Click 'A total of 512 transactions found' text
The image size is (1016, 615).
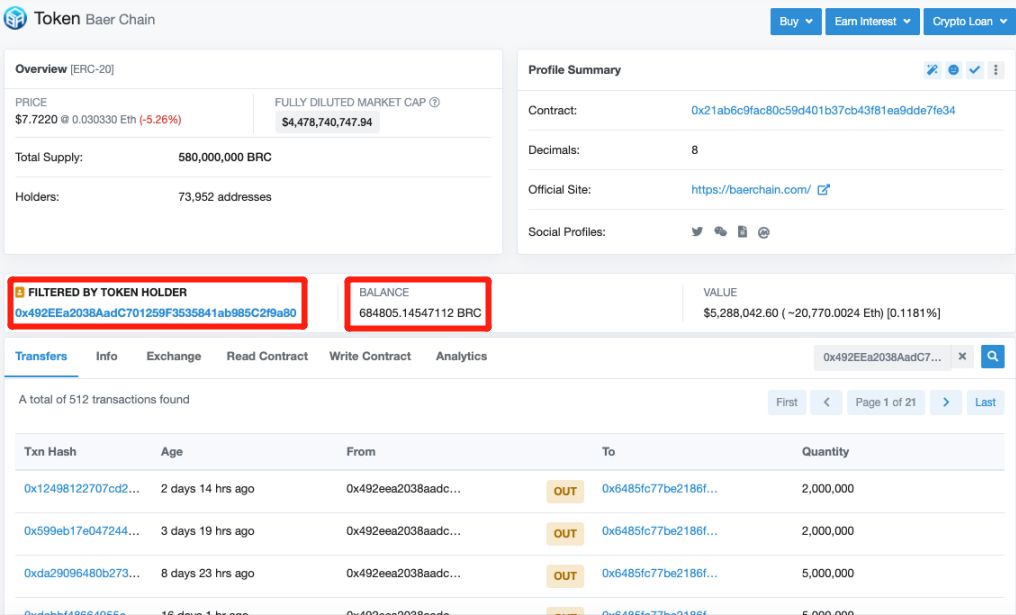(104, 399)
